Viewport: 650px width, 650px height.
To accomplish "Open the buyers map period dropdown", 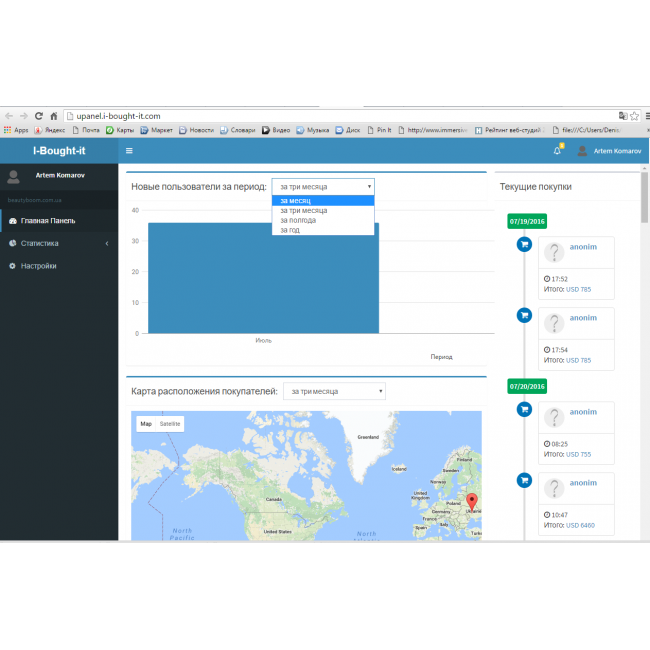I will coord(334,391).
